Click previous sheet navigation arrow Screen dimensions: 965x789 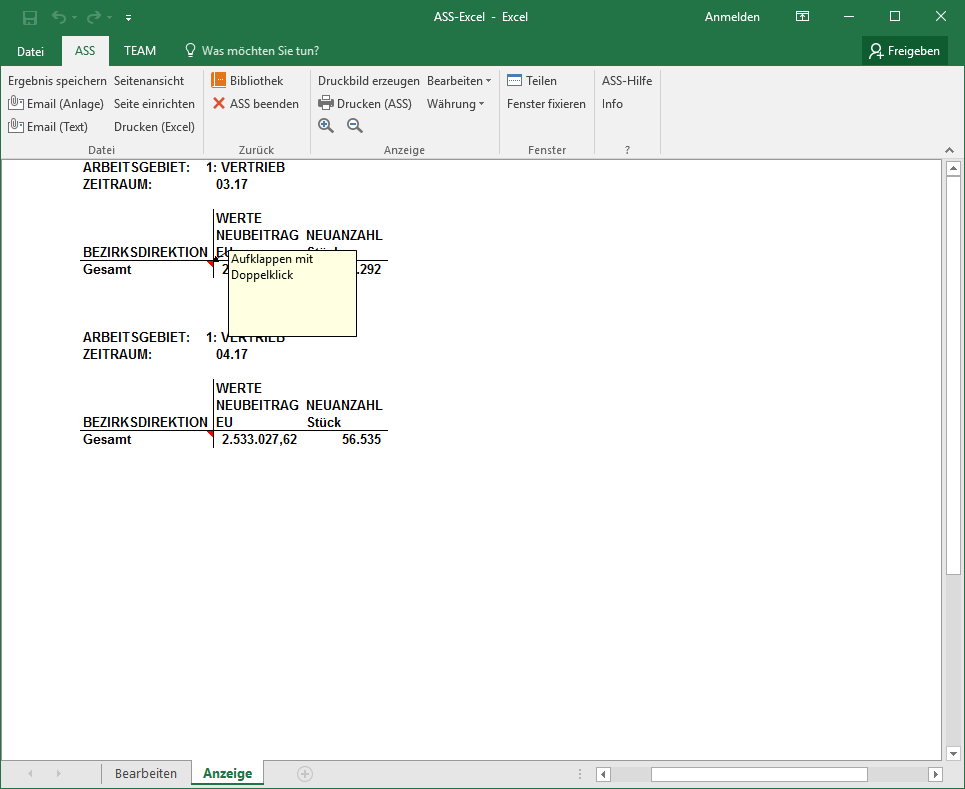click(30, 774)
